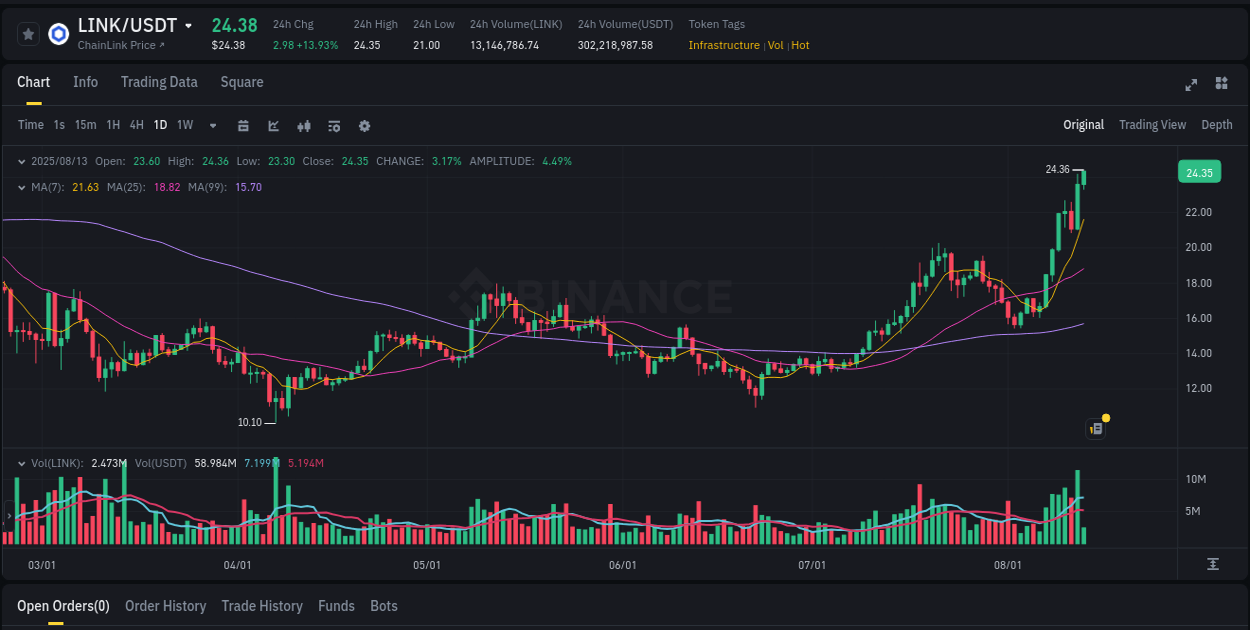Open chart display settings gear

tap(364, 126)
